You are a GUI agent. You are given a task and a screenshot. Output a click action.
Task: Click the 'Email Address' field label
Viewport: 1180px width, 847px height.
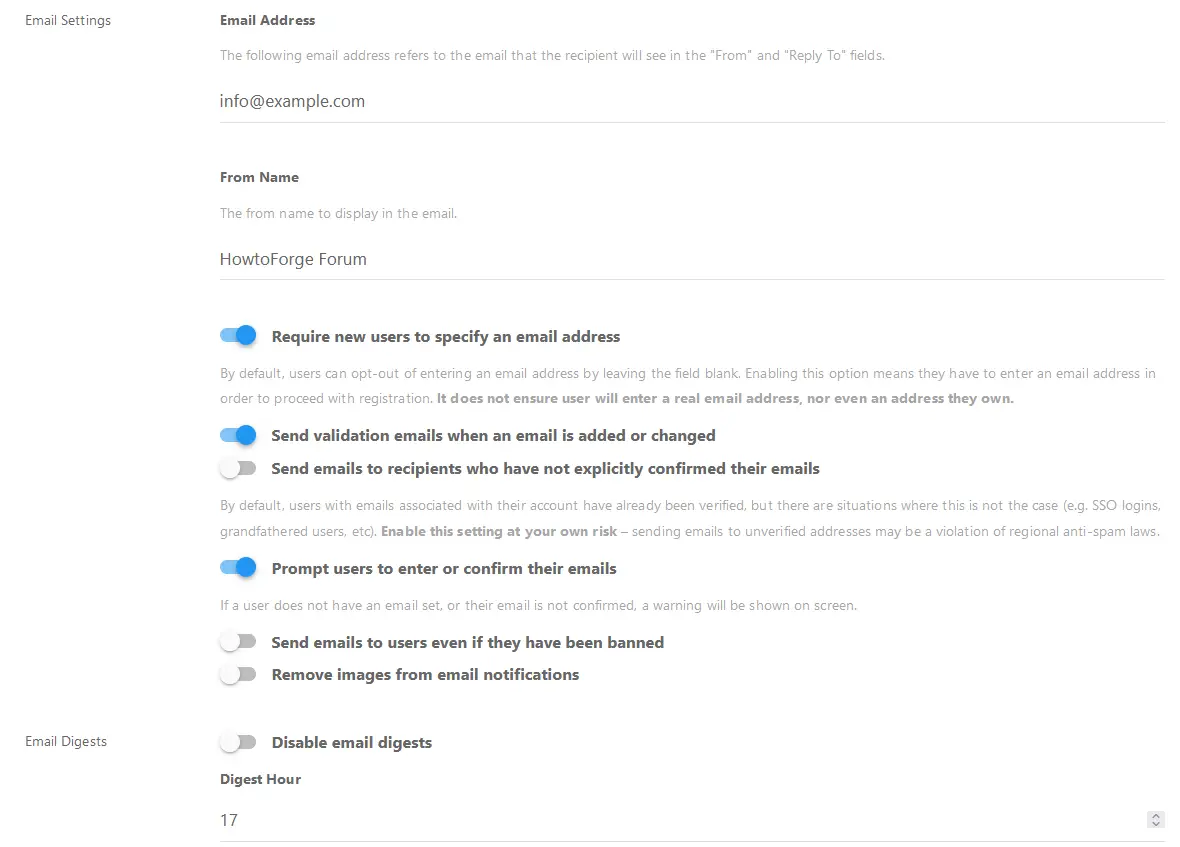click(x=267, y=20)
